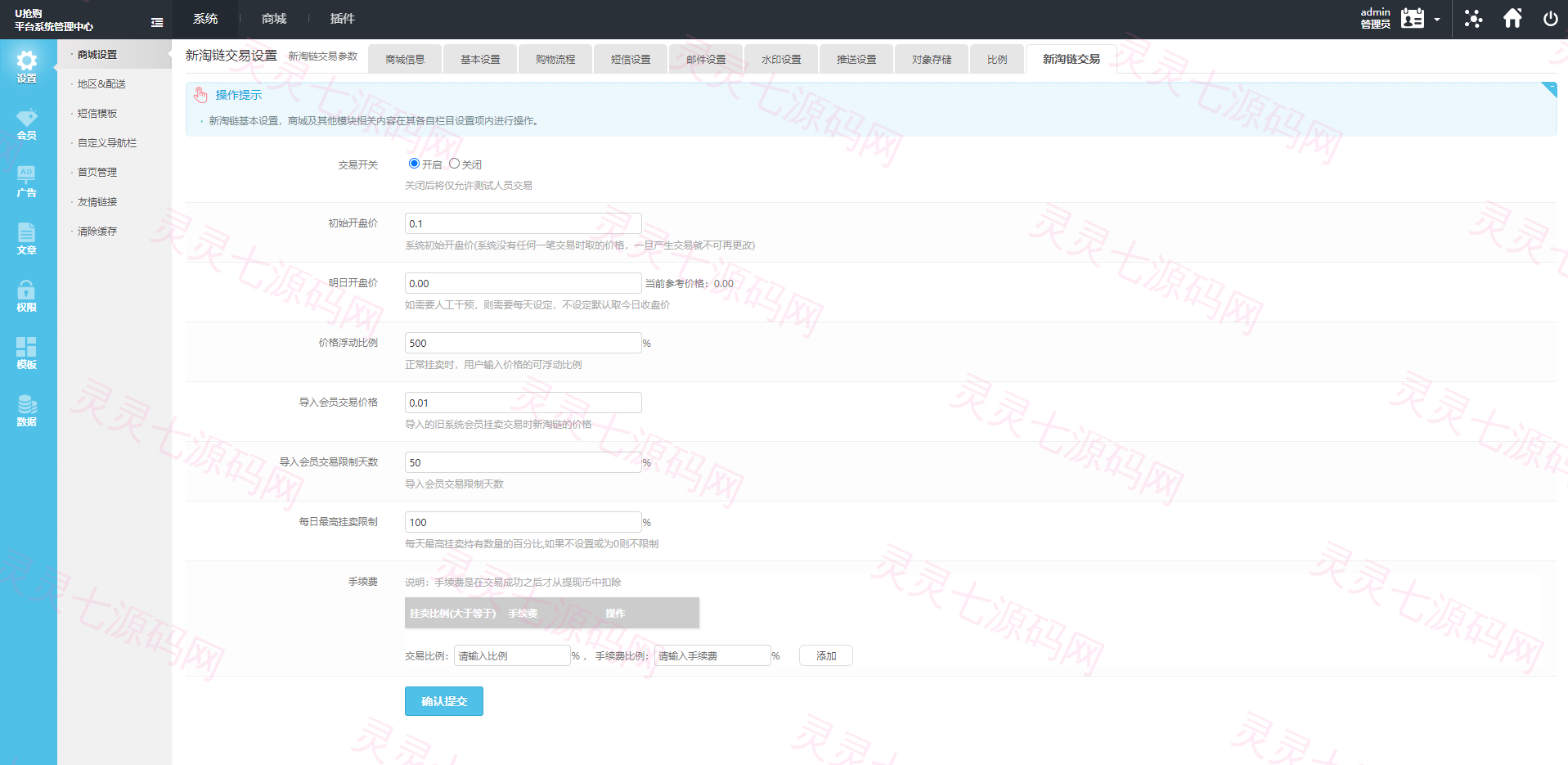This screenshot has height=765, width=1568.
Task: Open the 会员 diamond icon section
Action: [x=27, y=117]
